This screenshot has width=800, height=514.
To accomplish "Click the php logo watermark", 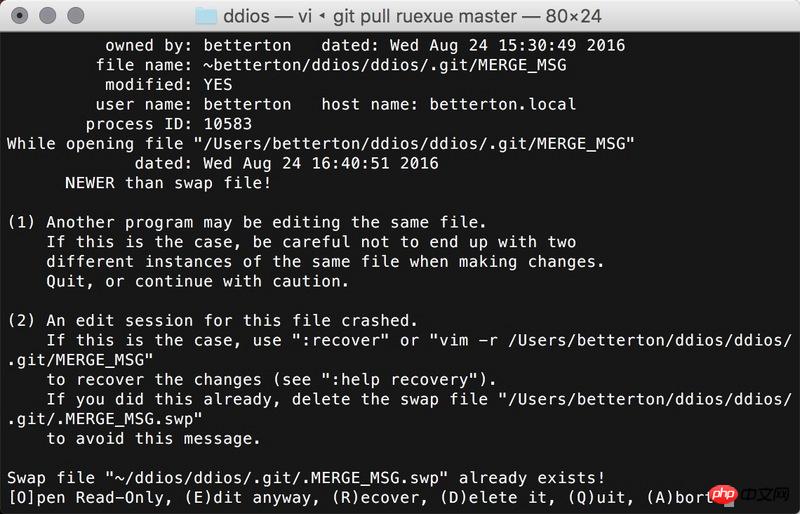I will (x=723, y=494).
